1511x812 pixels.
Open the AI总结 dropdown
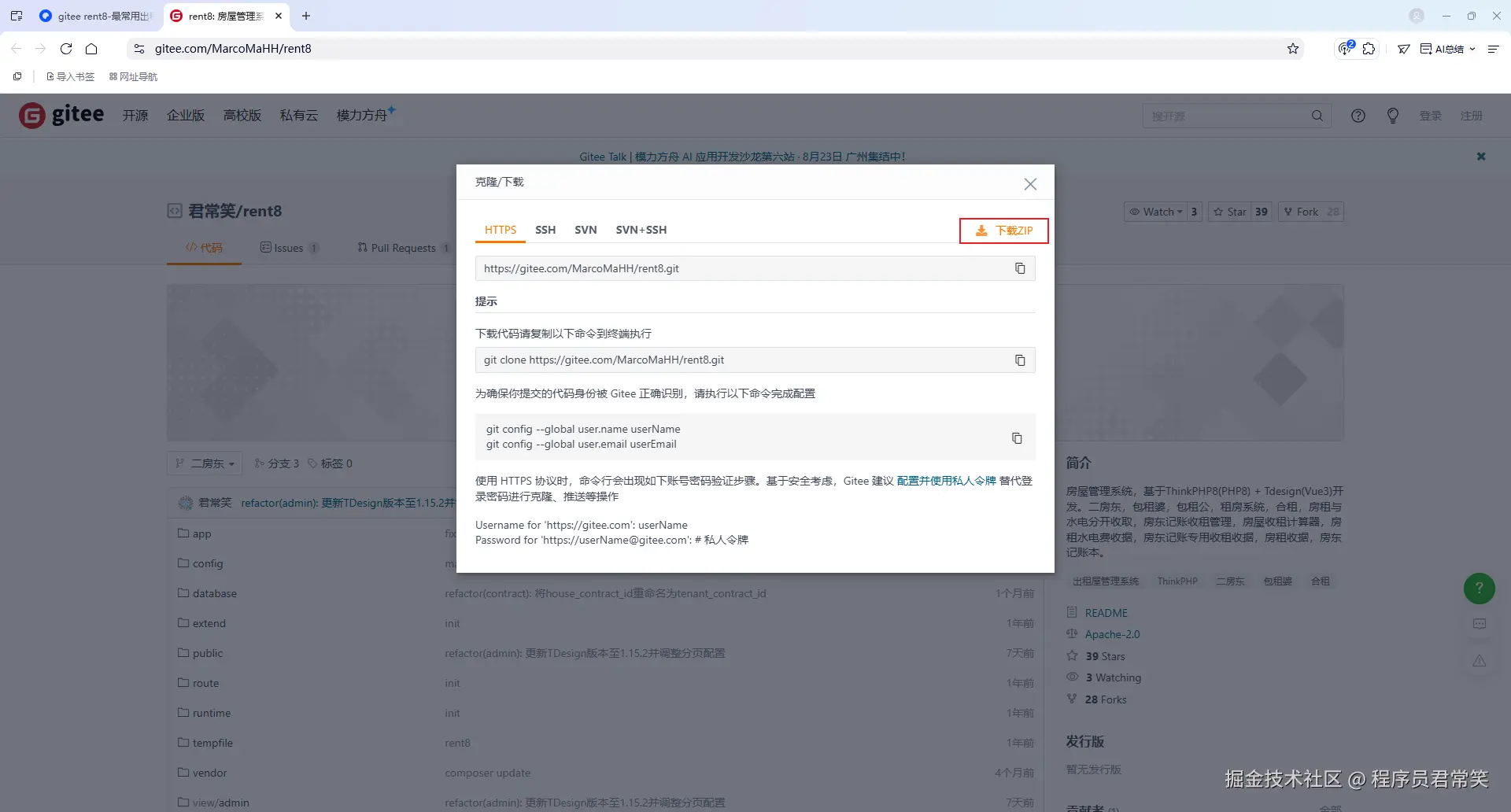[x=1448, y=49]
